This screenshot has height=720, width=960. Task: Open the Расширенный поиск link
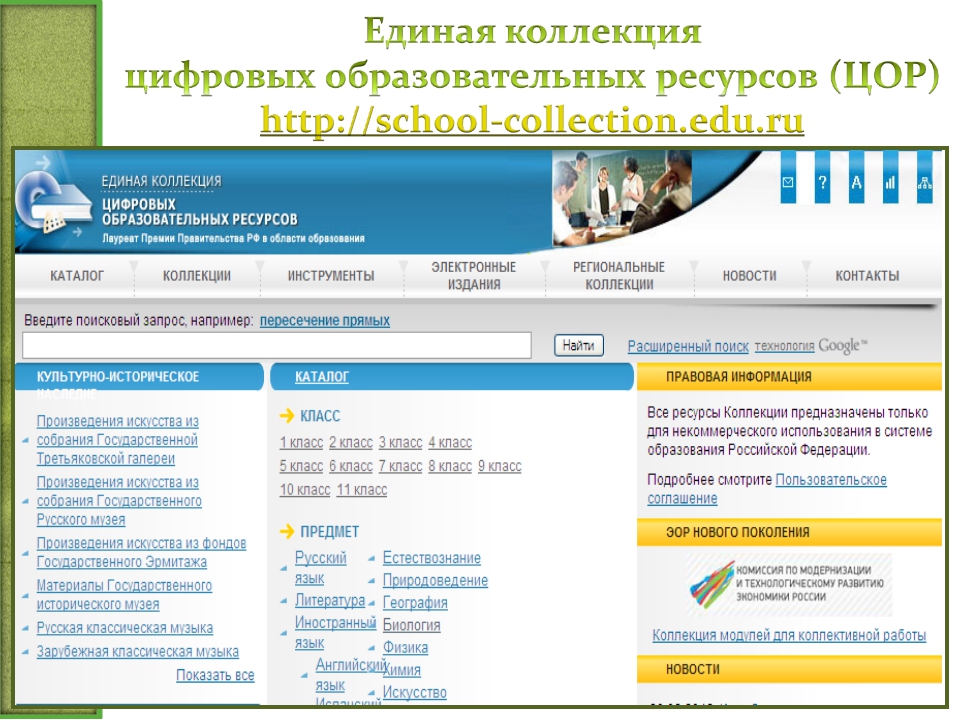(688, 347)
